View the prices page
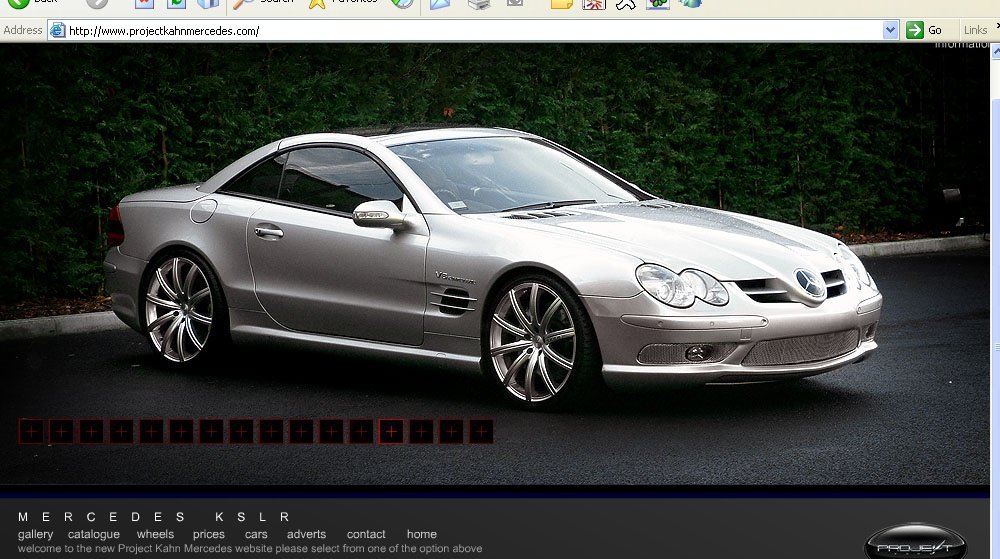This screenshot has height=559, width=1000. pyautogui.click(x=209, y=534)
